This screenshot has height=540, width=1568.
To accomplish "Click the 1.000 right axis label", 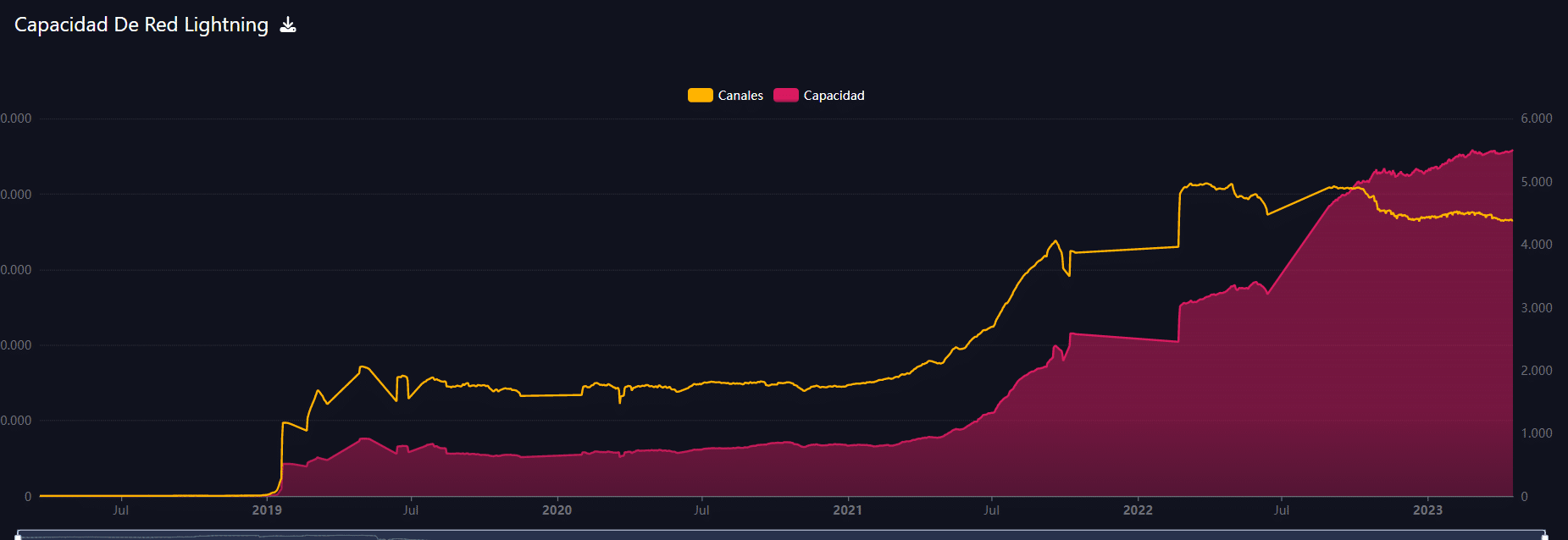I will click(1537, 433).
